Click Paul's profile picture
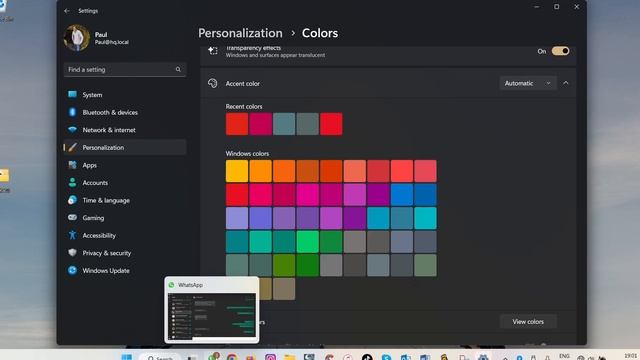This screenshot has width=640, height=360. tap(77, 38)
